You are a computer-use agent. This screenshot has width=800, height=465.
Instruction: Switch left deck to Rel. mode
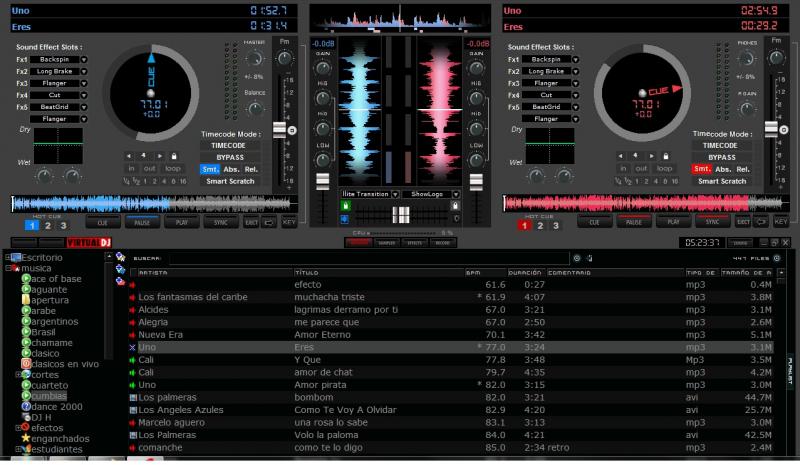click(x=251, y=169)
